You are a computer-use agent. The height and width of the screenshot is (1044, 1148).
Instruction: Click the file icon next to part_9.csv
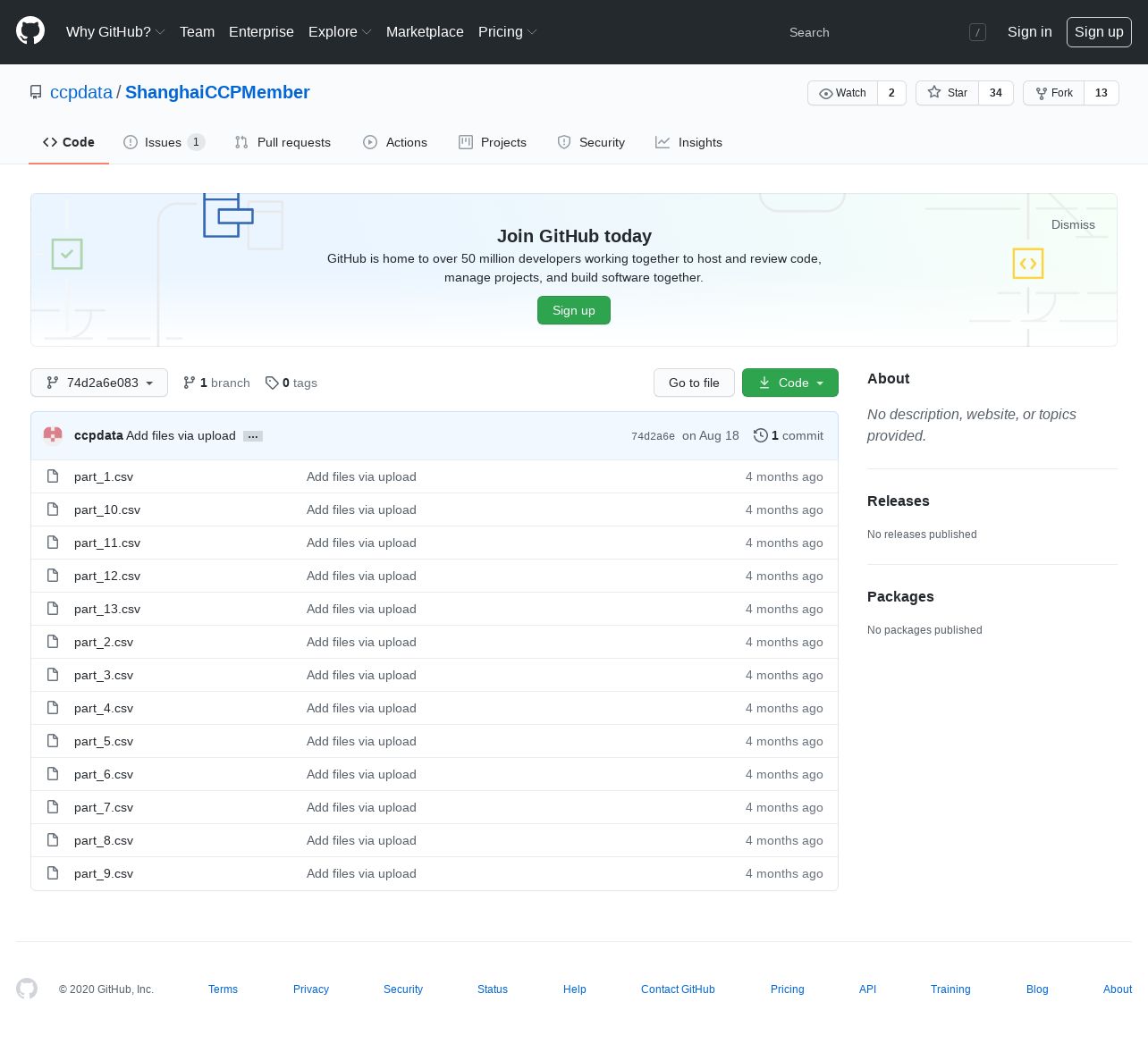[53, 873]
